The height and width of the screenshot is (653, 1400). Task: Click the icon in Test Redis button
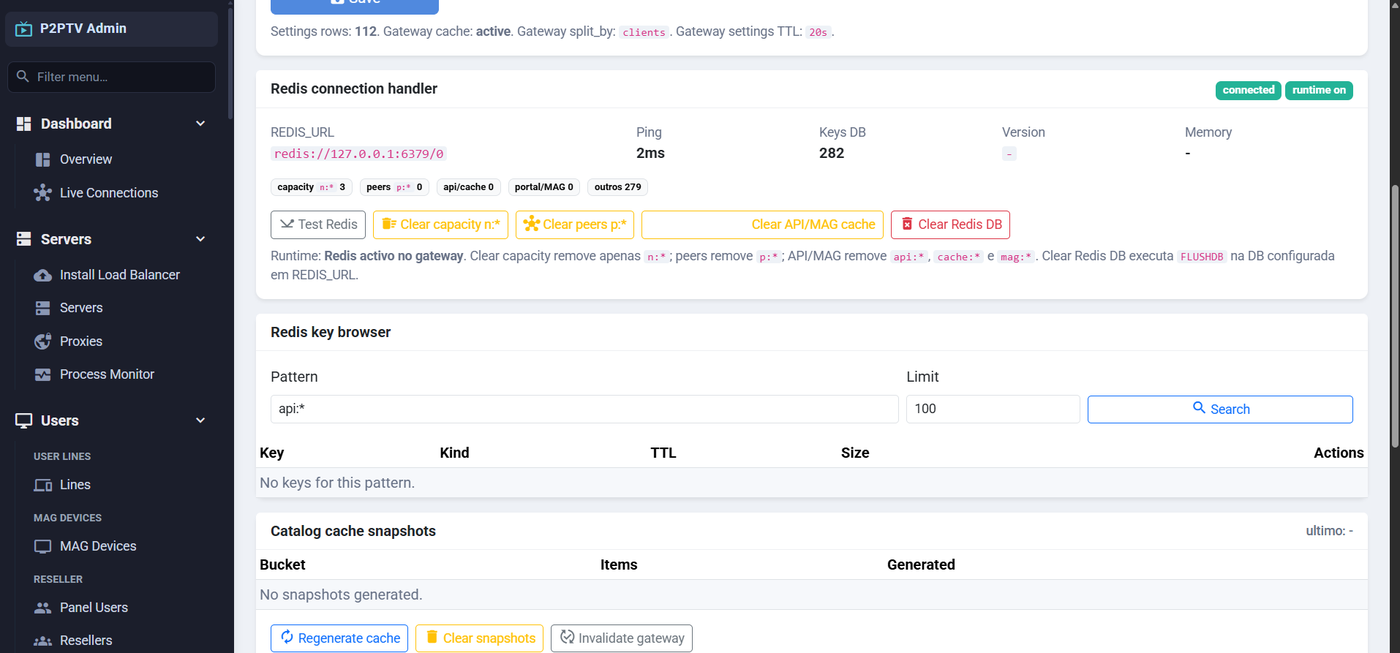pos(287,224)
